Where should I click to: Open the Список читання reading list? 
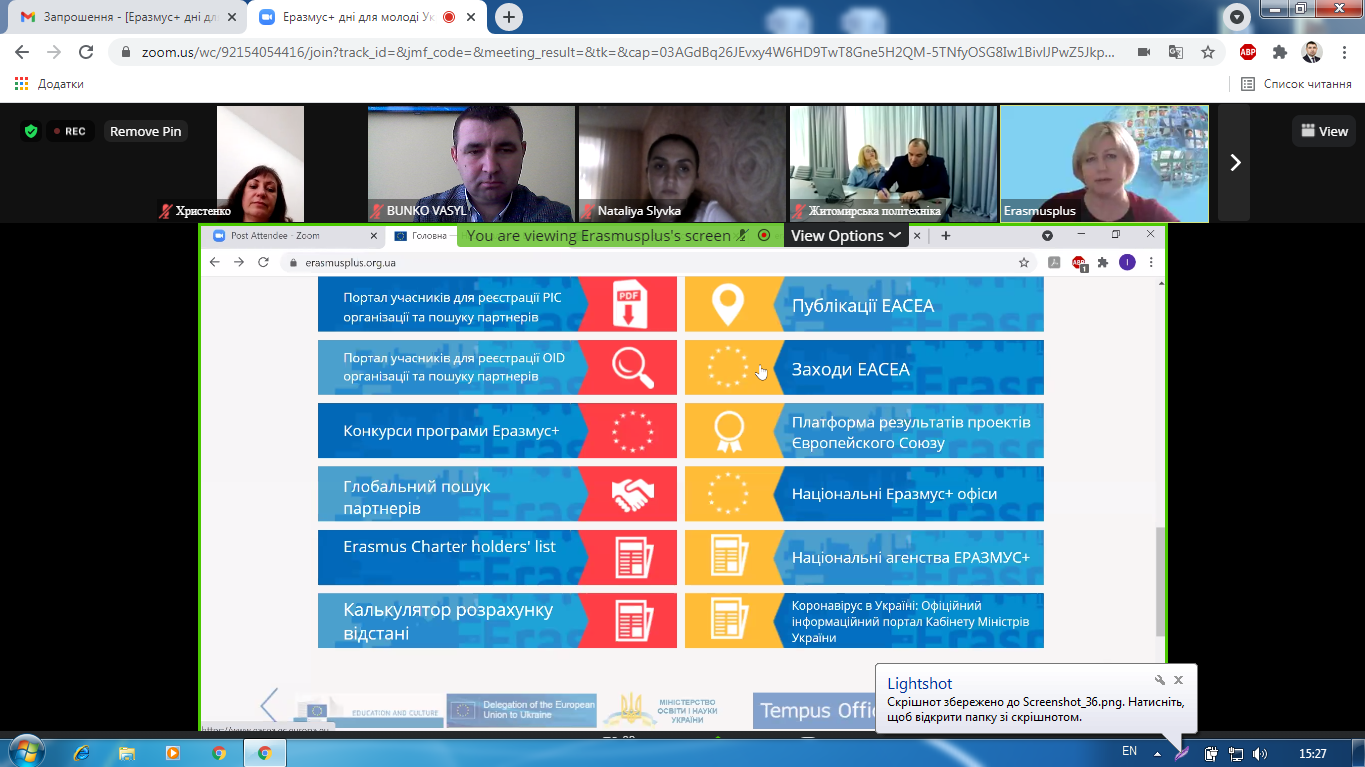[x=1296, y=84]
